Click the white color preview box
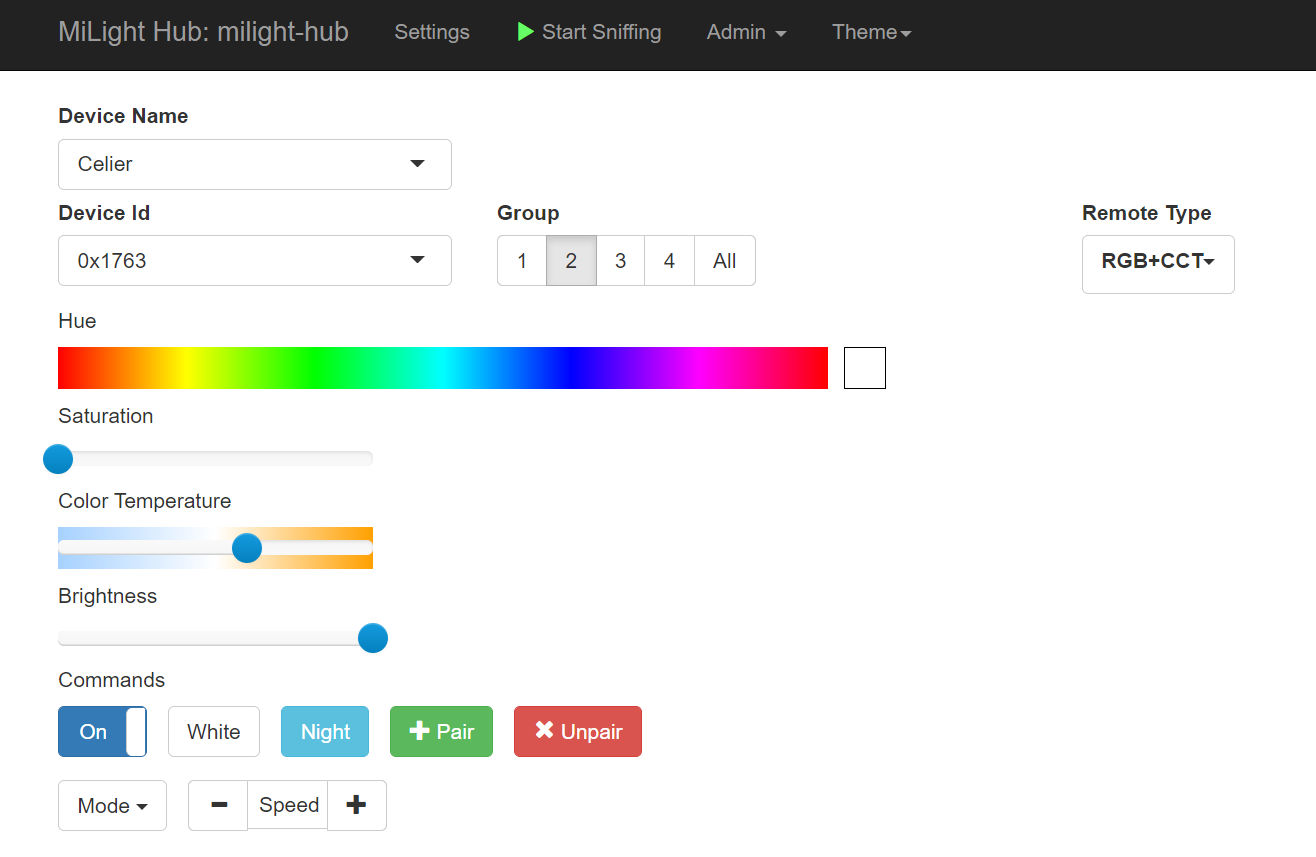 click(865, 368)
